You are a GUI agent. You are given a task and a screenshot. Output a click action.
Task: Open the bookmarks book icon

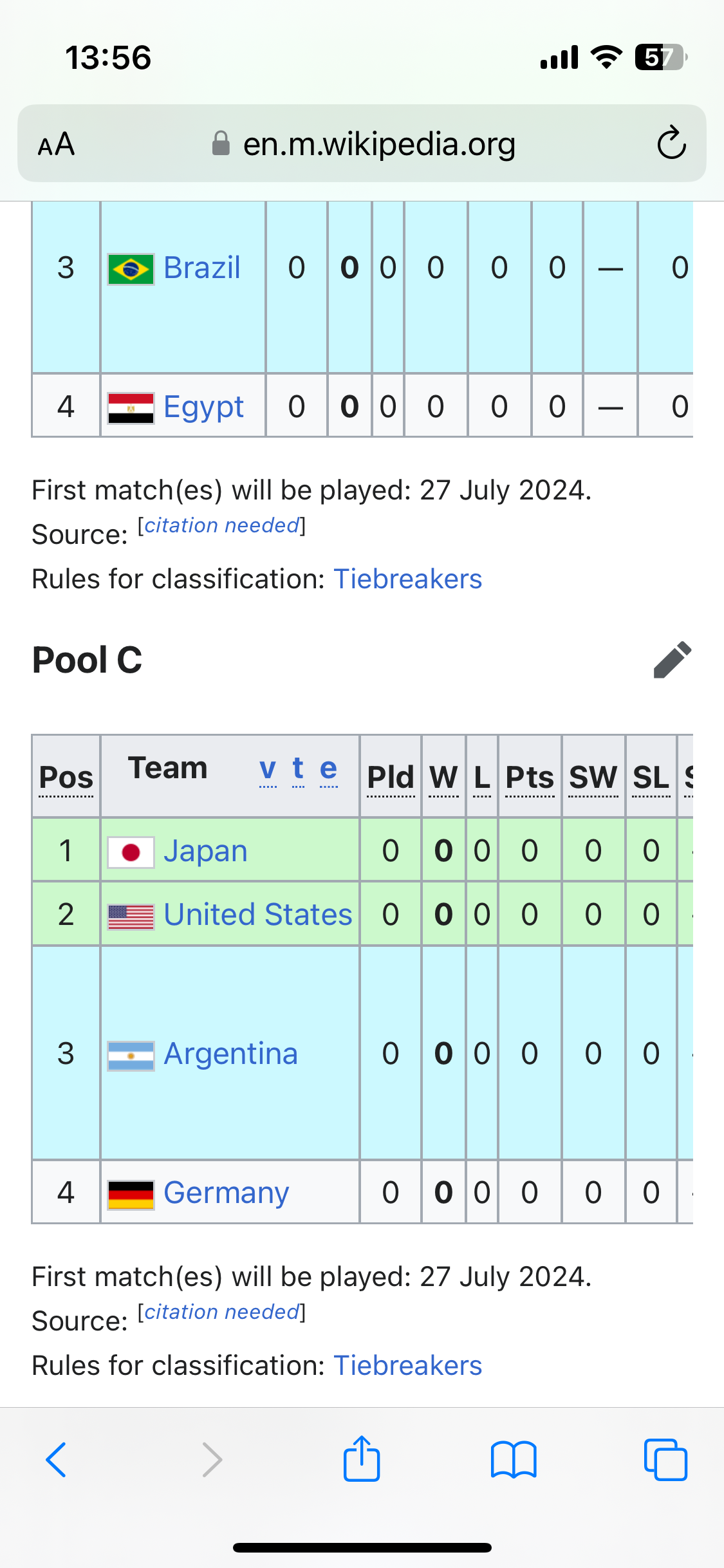click(x=514, y=1460)
